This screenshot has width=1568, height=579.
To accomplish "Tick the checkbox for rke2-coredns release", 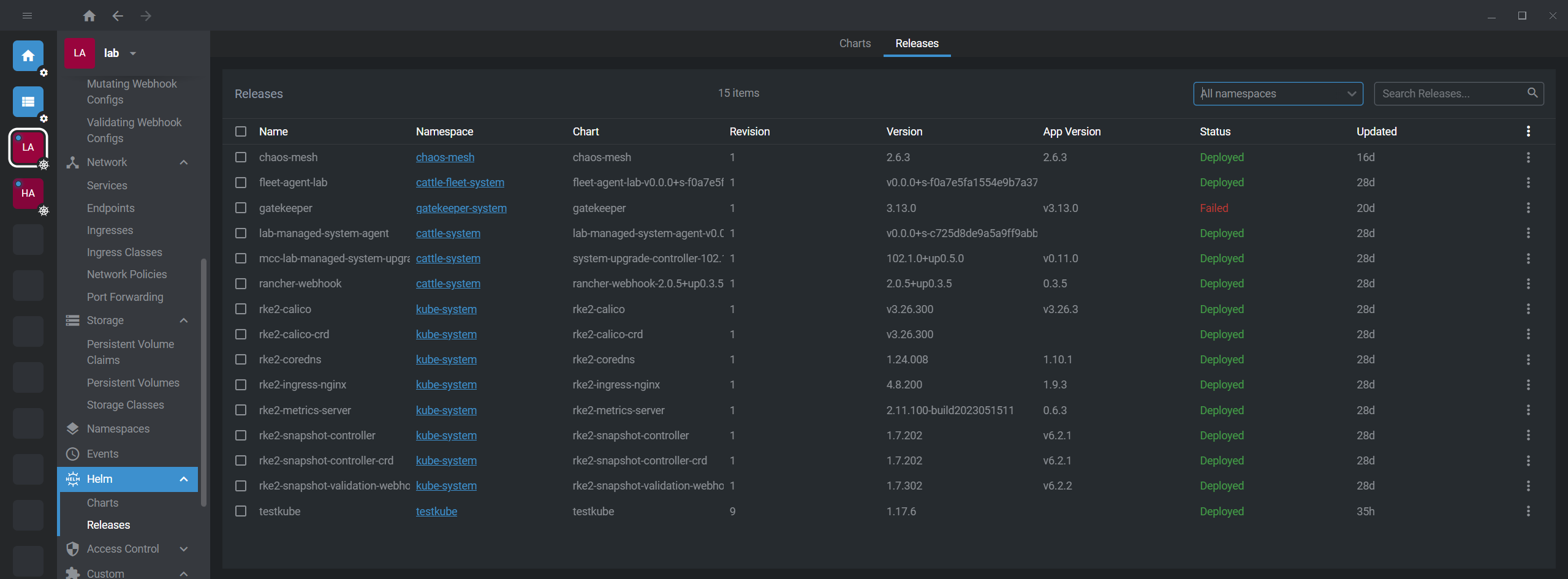I will click(241, 360).
